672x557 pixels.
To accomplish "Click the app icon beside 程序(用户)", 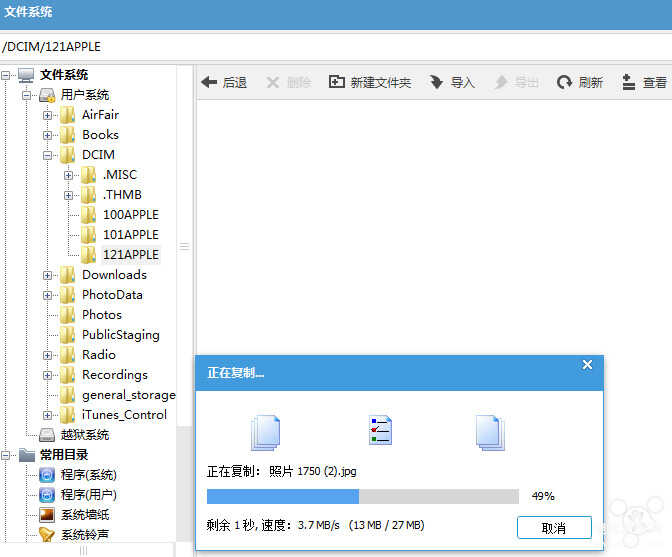I will pyautogui.click(x=47, y=495).
